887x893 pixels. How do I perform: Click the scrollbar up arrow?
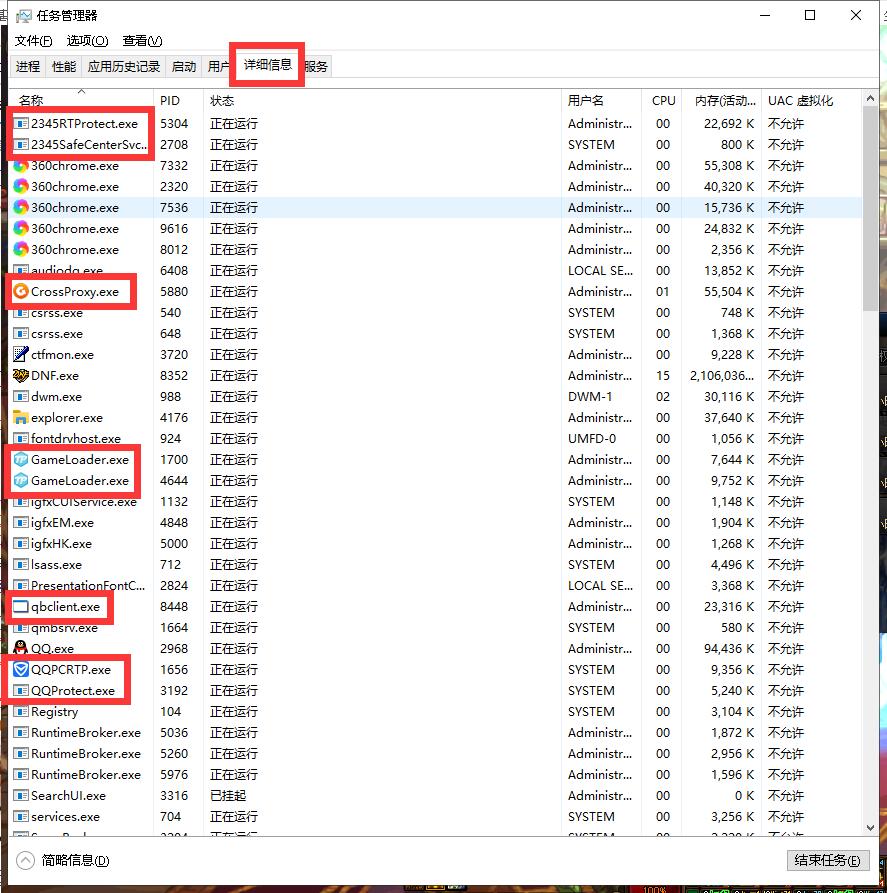(x=870, y=99)
